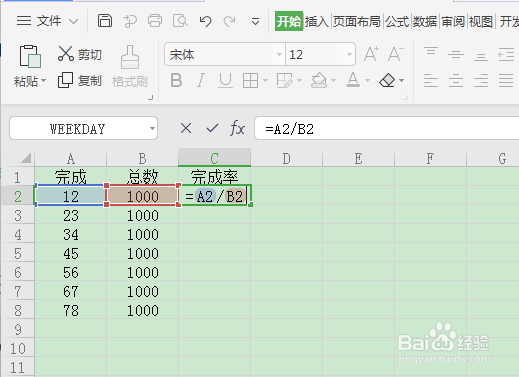Toggle Underline formatting

[225, 80]
